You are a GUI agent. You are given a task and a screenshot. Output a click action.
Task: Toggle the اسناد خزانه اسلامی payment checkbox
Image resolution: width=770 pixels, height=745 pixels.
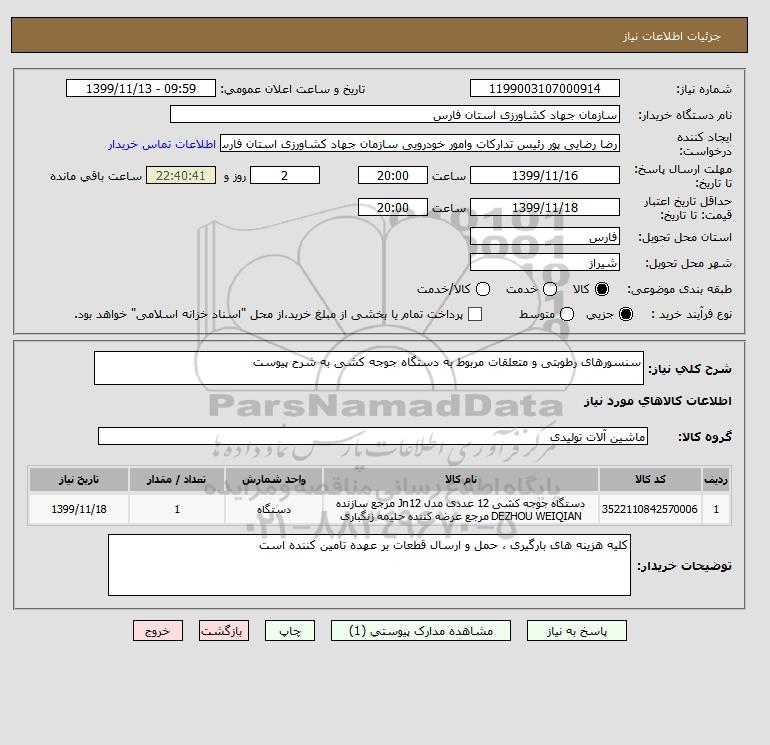tap(475, 314)
